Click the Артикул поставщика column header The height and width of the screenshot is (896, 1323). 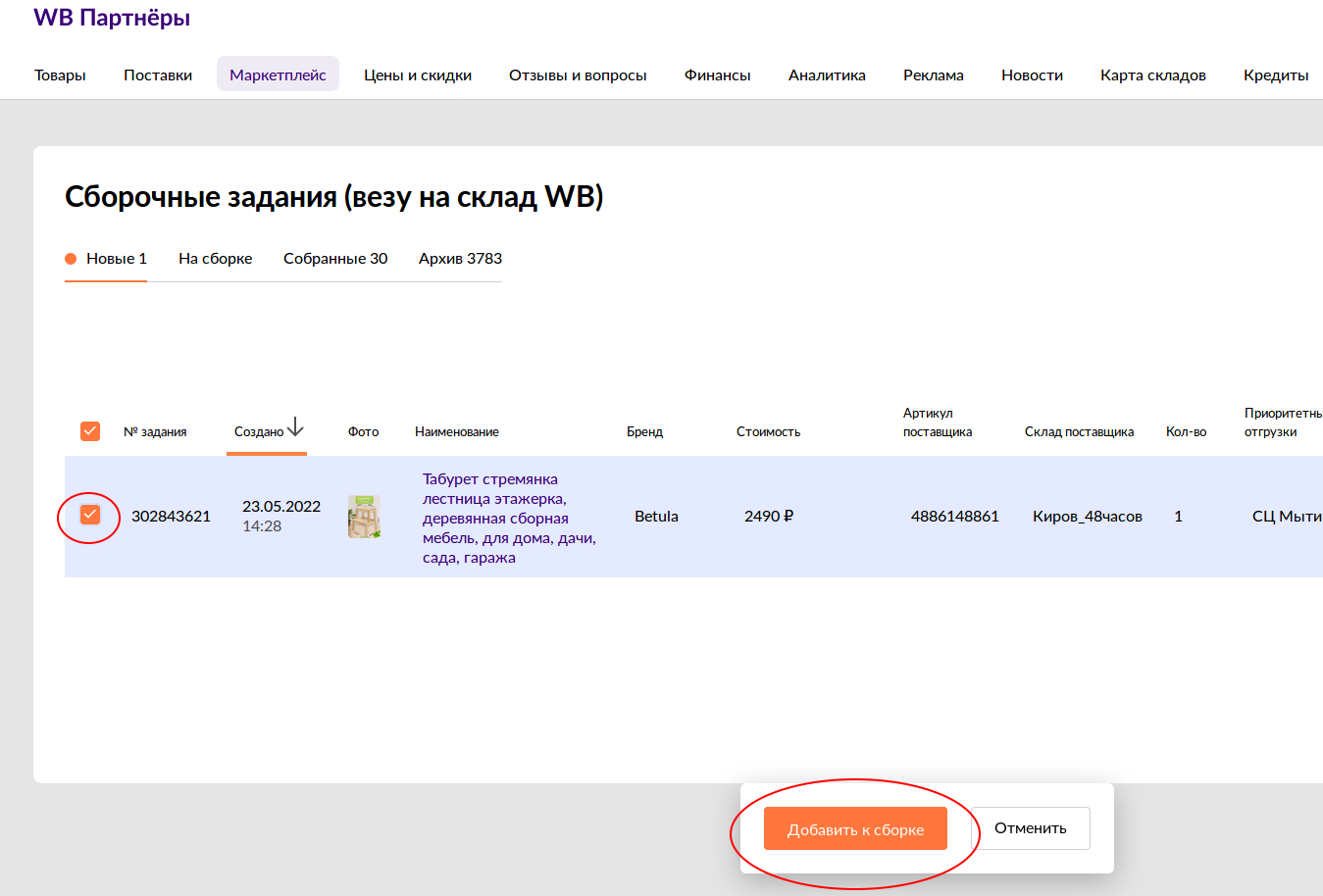938,423
